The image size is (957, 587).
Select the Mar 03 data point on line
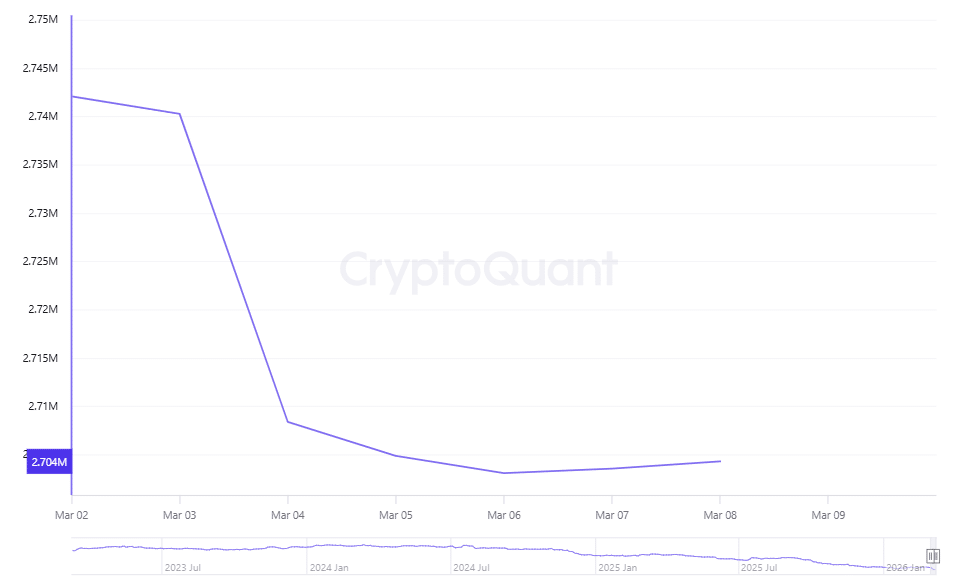[180, 114]
